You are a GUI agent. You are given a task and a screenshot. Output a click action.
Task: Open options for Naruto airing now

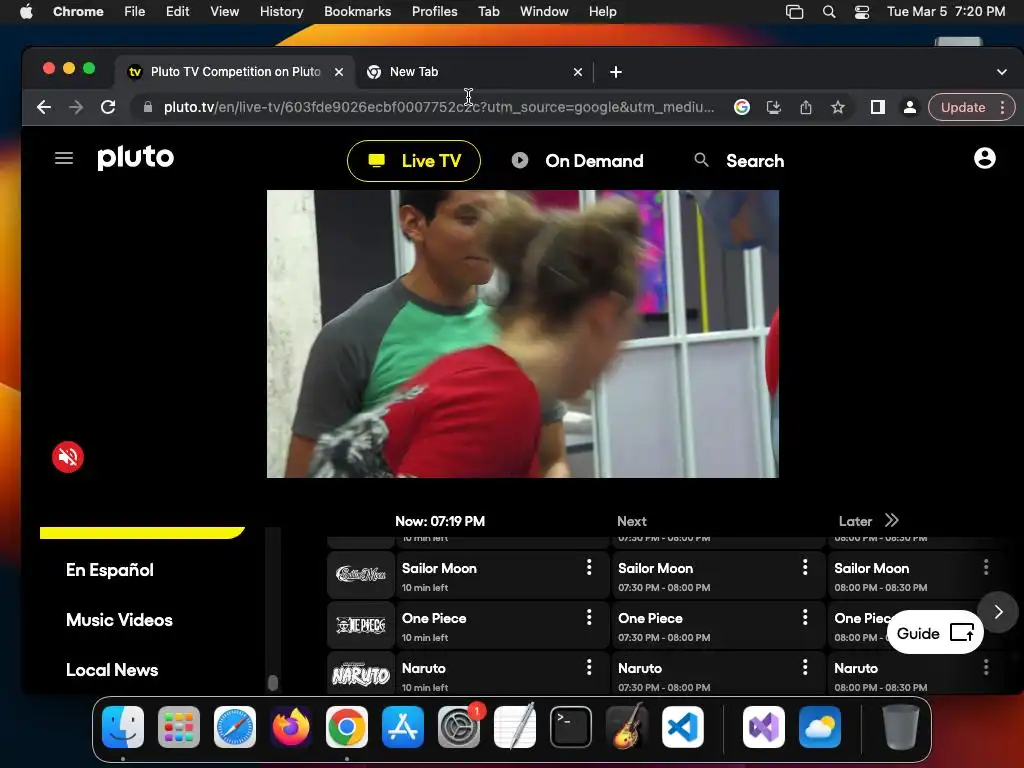pos(589,667)
